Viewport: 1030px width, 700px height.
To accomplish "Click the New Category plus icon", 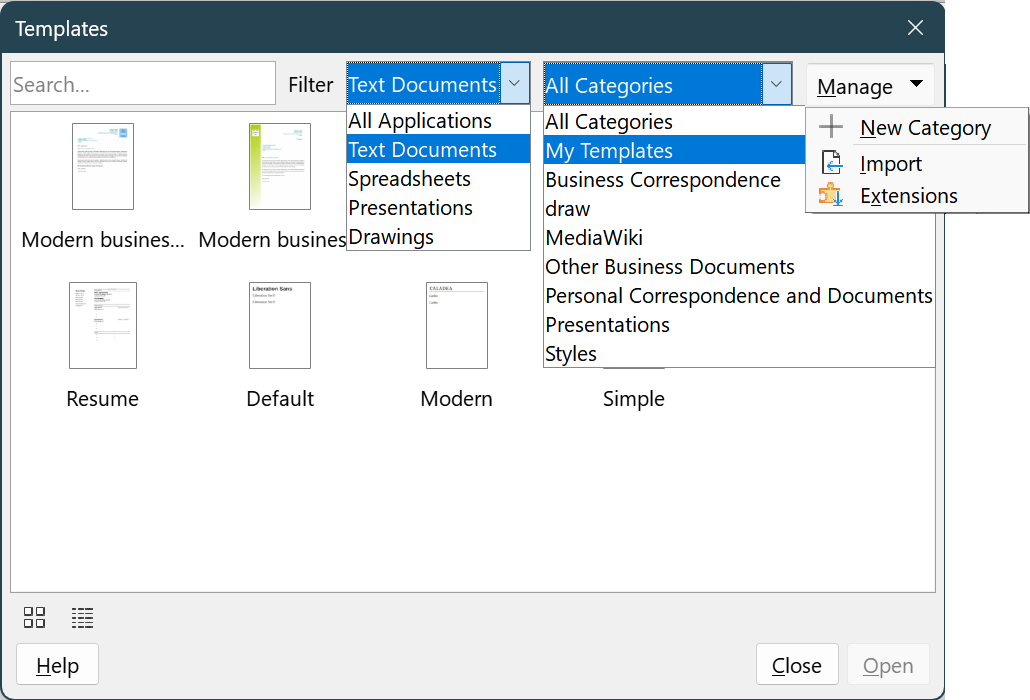I will coord(831,127).
